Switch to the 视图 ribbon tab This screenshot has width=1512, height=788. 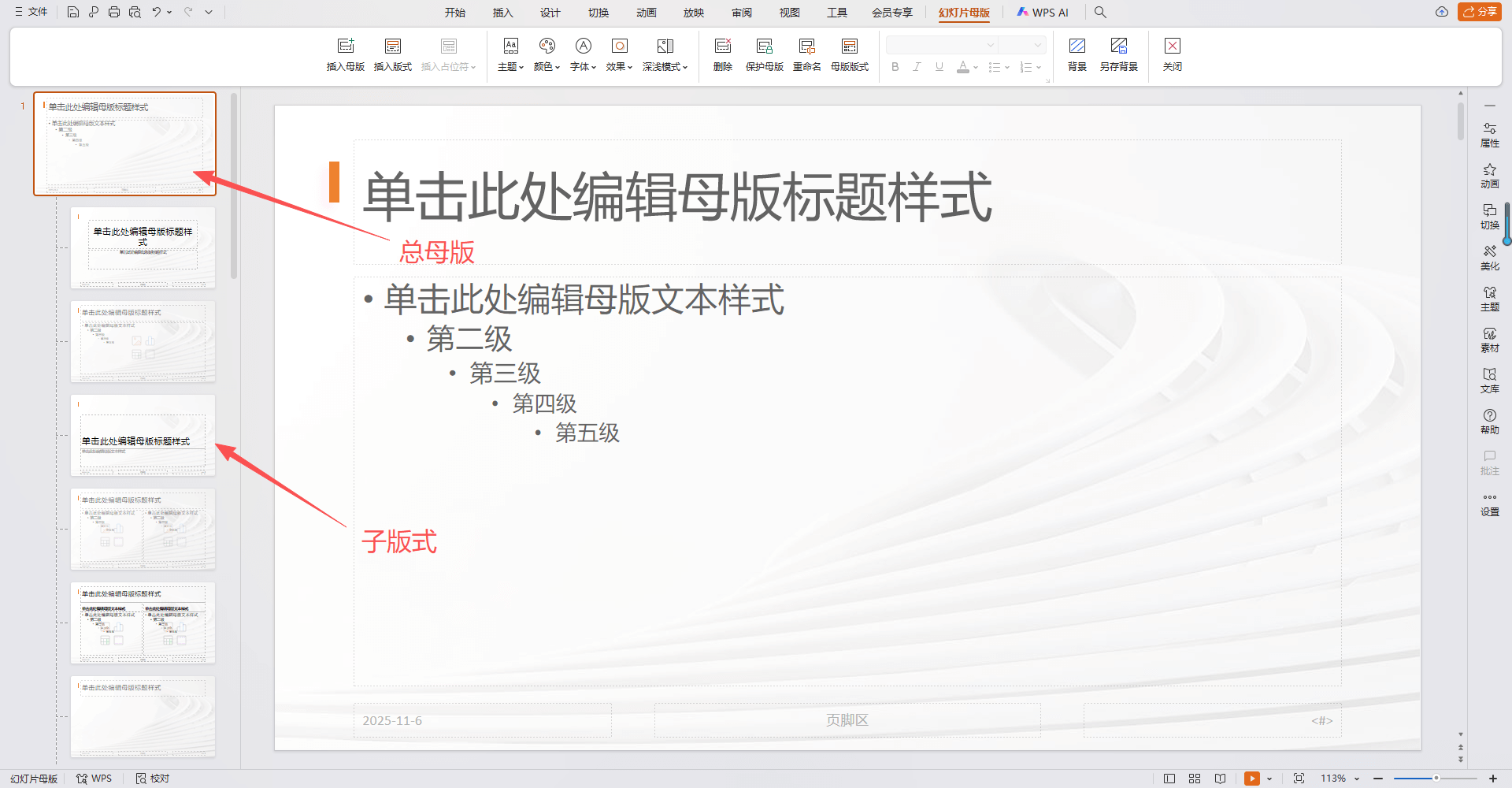(x=789, y=12)
